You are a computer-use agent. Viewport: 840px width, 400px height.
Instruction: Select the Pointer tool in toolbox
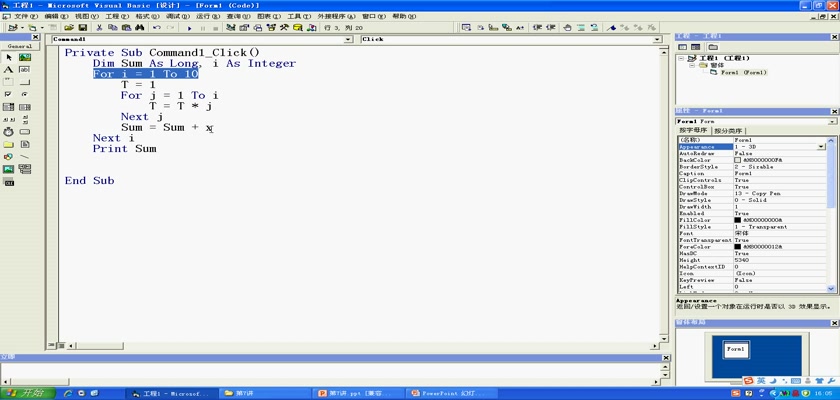(9, 58)
